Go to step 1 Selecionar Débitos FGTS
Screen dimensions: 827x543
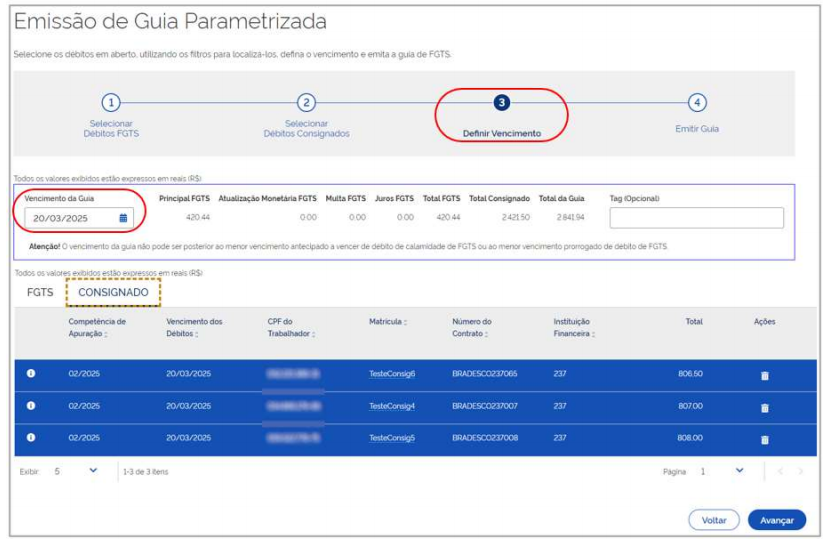(111, 103)
